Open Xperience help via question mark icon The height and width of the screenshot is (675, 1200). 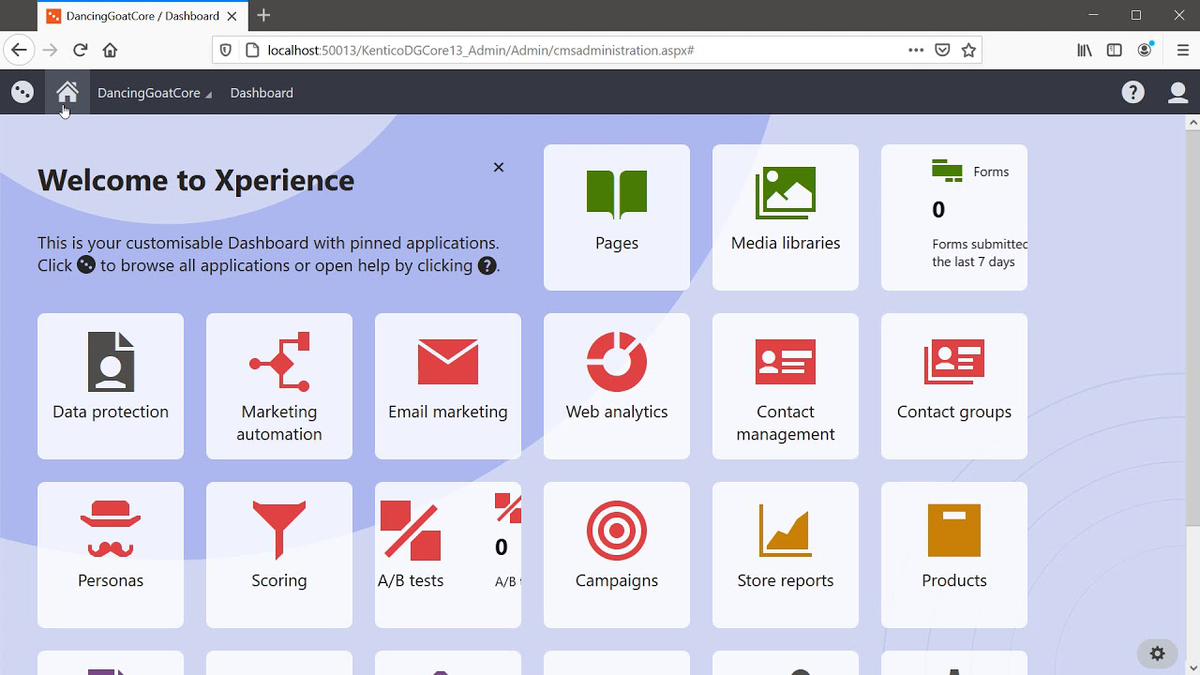(1132, 92)
